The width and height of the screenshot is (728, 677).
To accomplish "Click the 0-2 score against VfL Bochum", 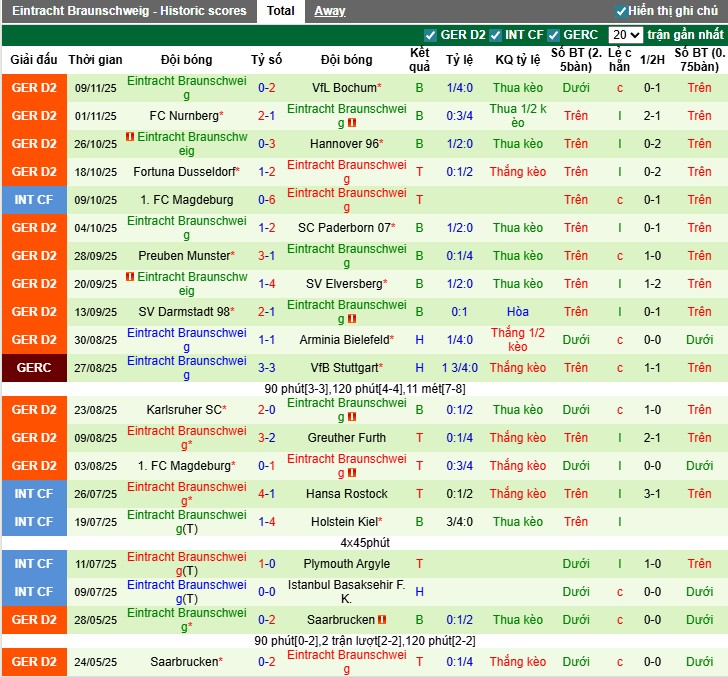I will pyautogui.click(x=266, y=88).
